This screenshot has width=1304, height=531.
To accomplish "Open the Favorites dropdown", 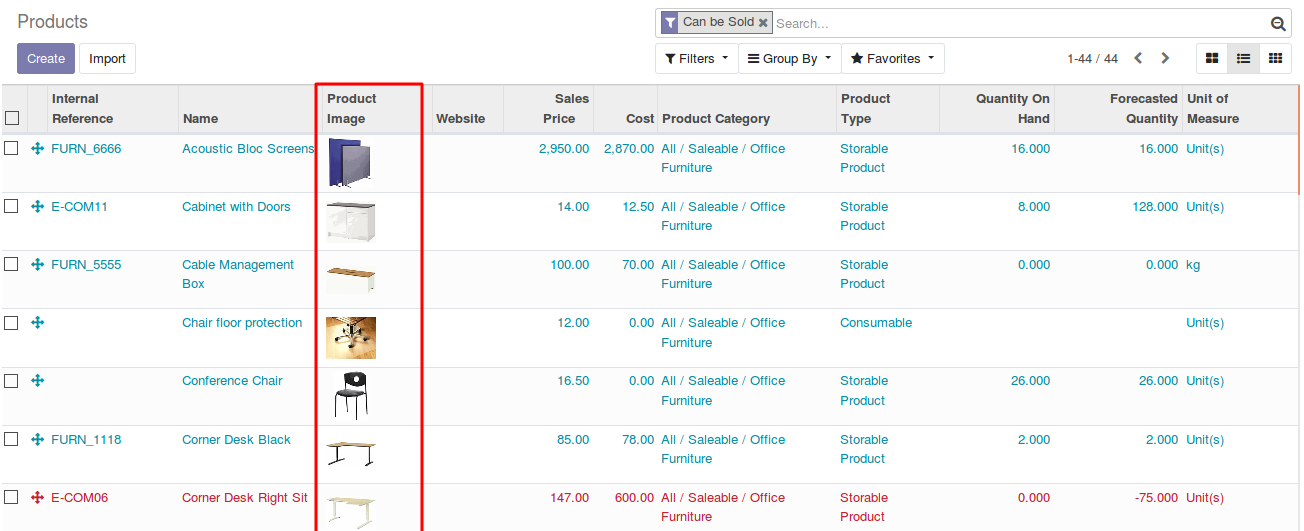I will pyautogui.click(x=892, y=59).
